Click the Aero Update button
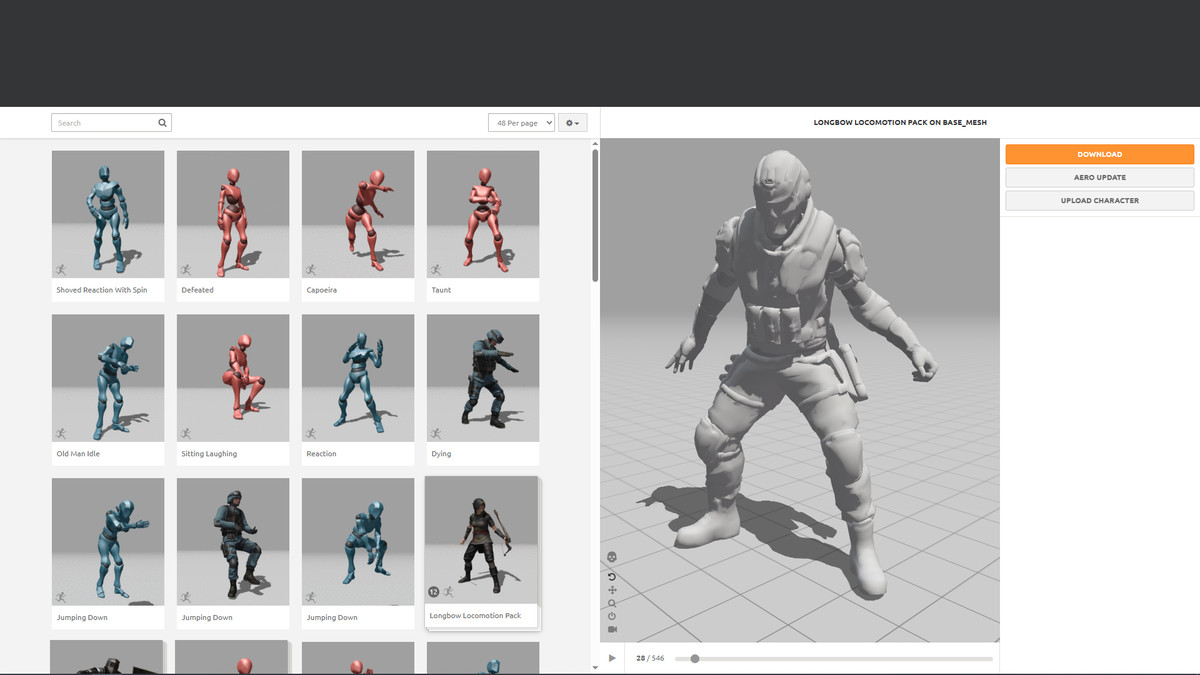The height and width of the screenshot is (675, 1200). [x=1099, y=178]
